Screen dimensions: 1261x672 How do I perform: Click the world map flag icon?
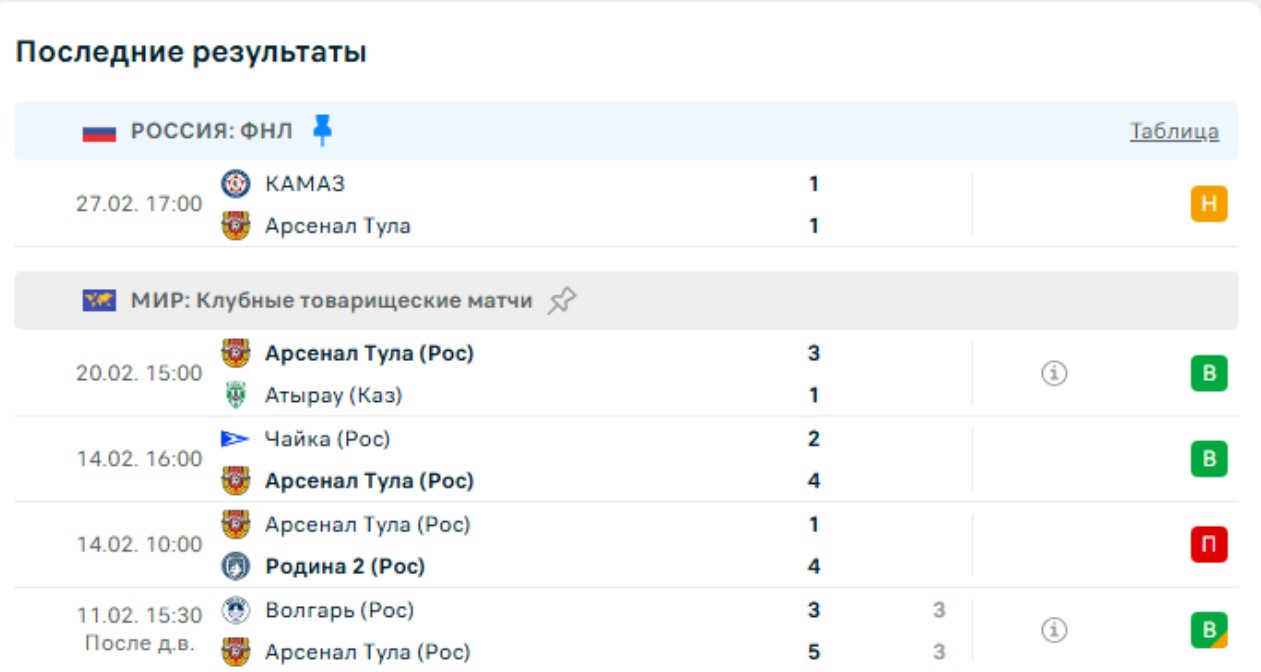tap(99, 300)
